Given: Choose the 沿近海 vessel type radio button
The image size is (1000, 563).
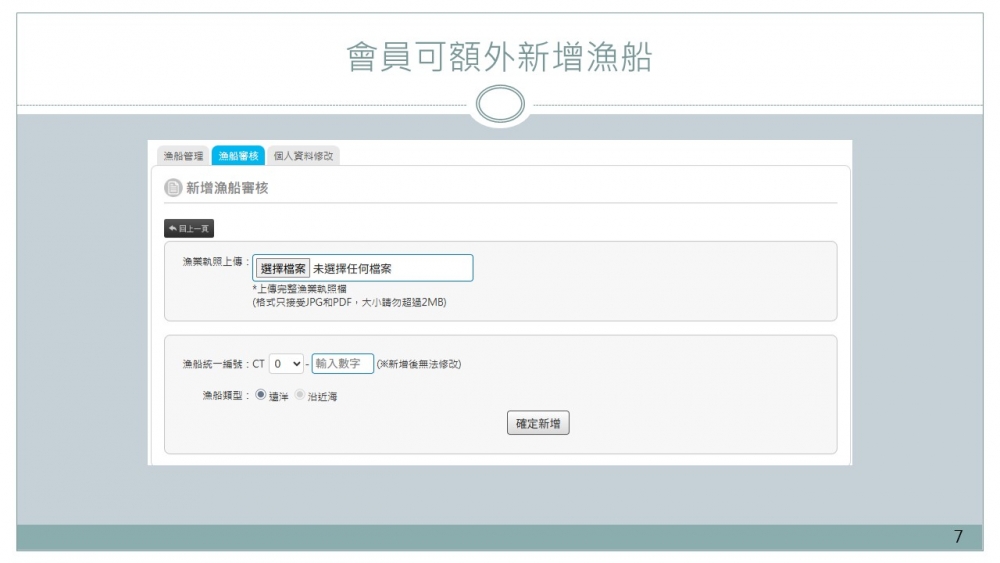Looking at the screenshot, I should tap(299, 396).
